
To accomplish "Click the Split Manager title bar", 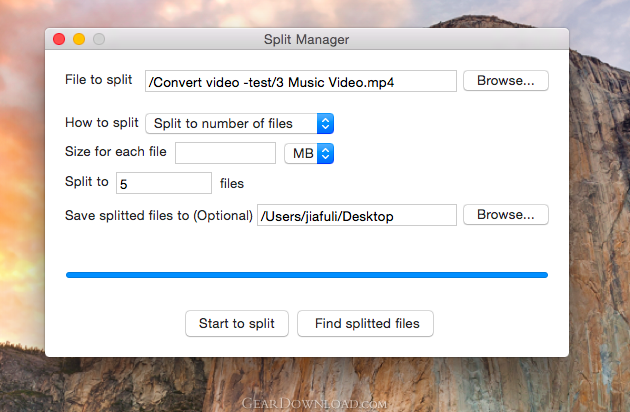I will (307, 39).
